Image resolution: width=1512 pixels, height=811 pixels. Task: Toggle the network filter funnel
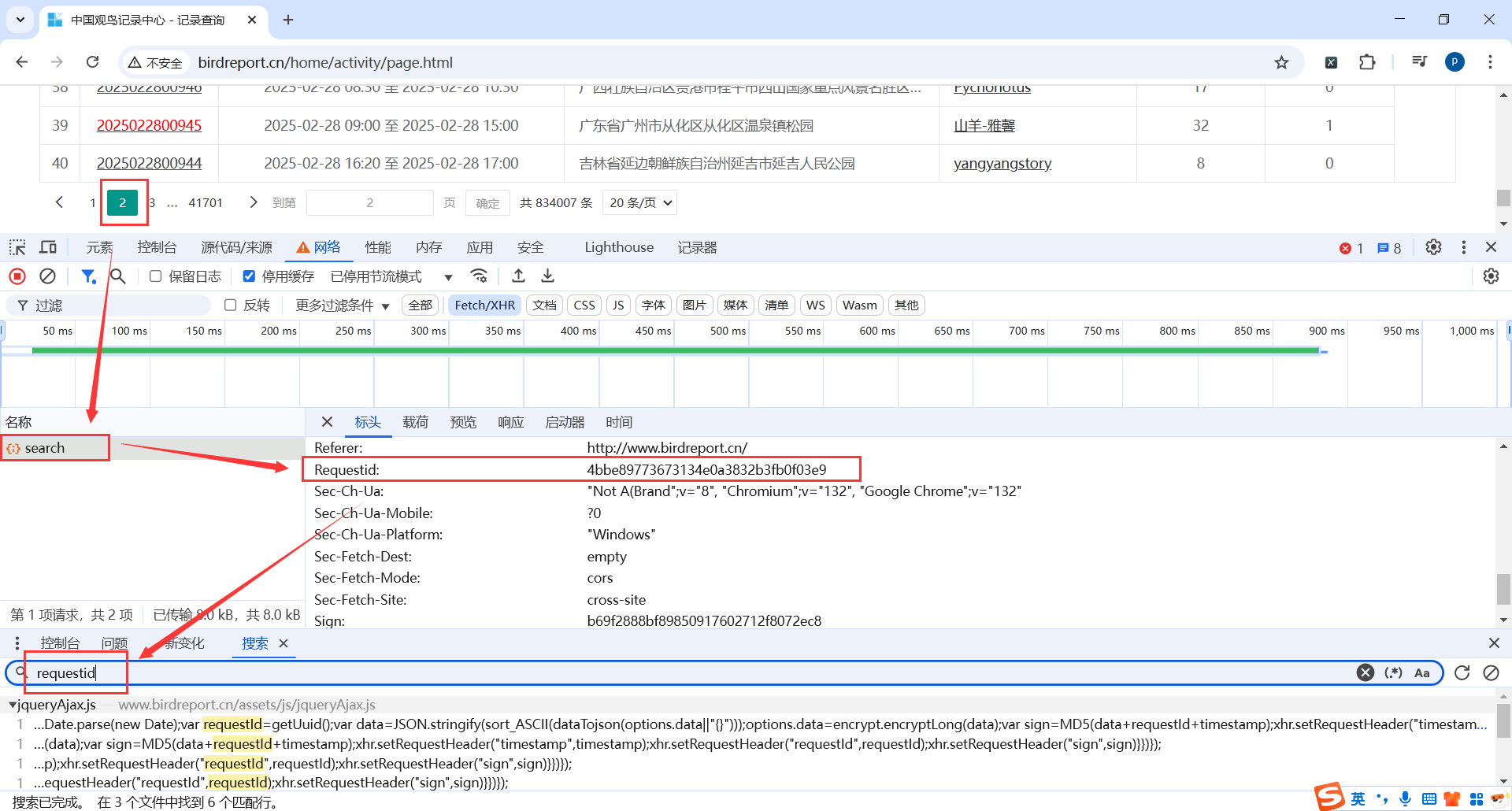tap(88, 276)
